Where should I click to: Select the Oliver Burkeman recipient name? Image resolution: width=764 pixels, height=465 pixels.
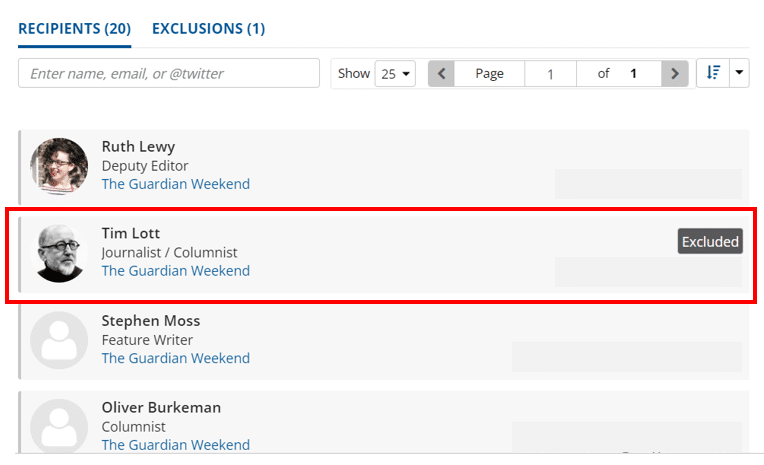coord(161,407)
